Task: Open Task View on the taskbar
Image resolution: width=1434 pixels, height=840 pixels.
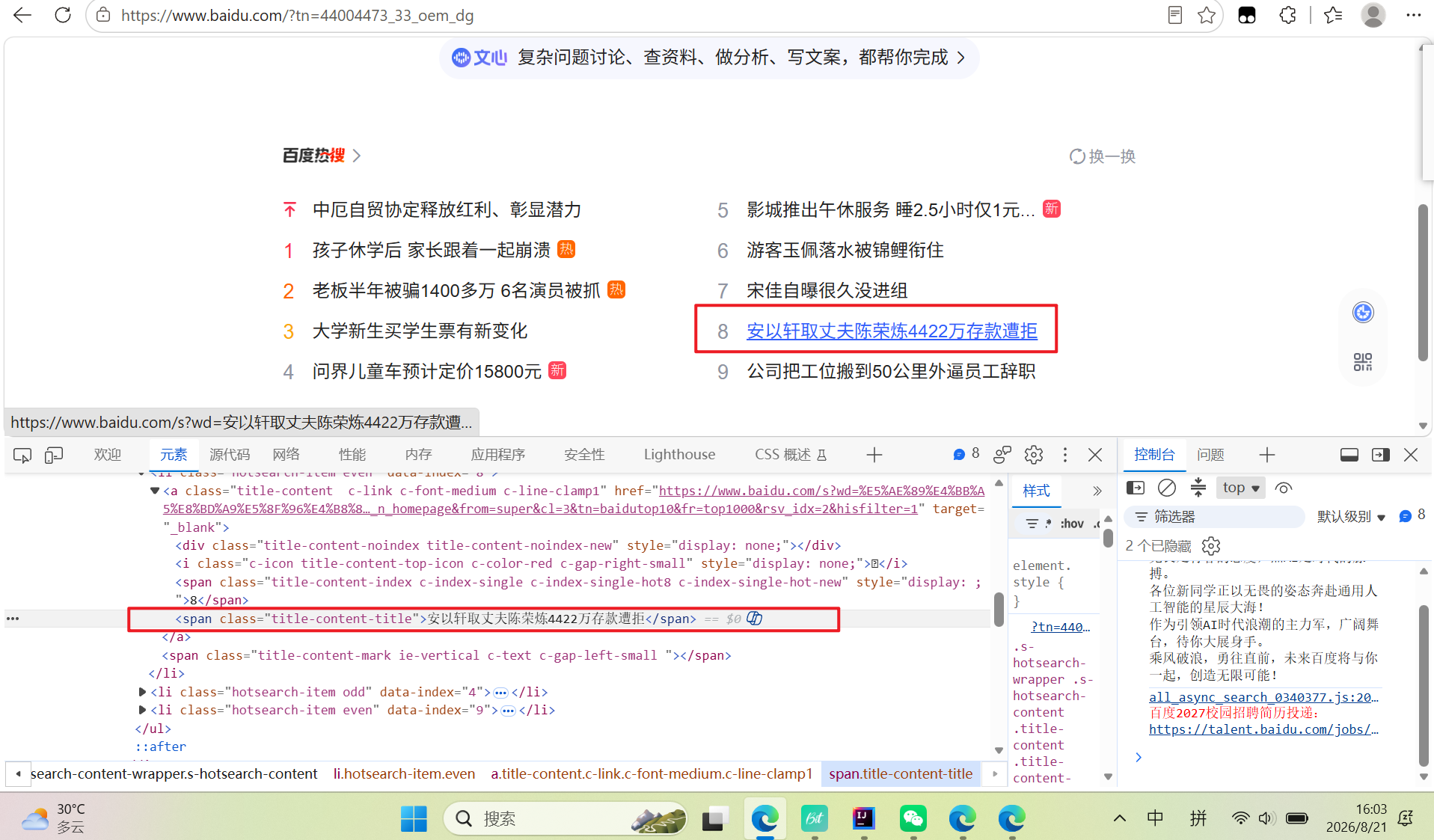Action: coord(716,818)
